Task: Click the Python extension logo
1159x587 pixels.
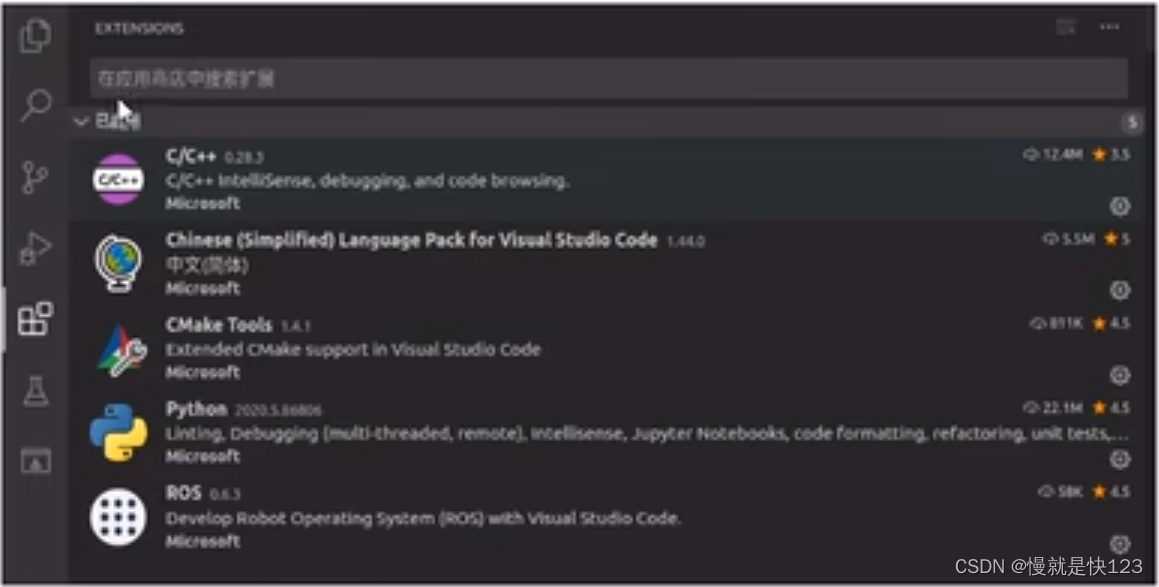Action: tap(119, 432)
